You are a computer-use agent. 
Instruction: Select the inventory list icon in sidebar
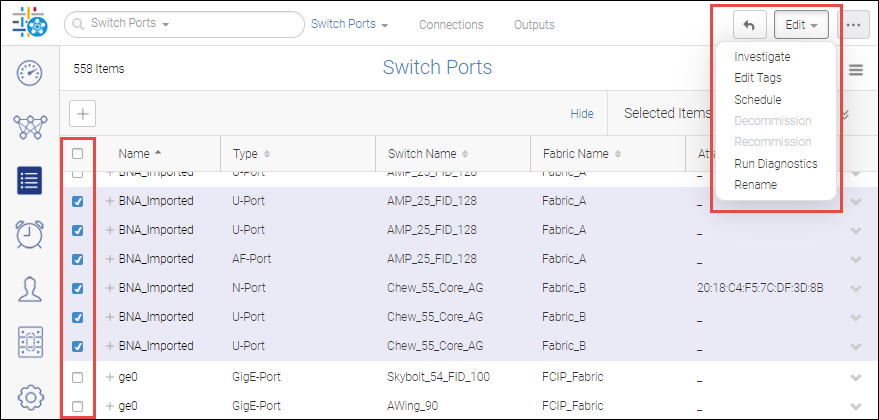(30, 181)
